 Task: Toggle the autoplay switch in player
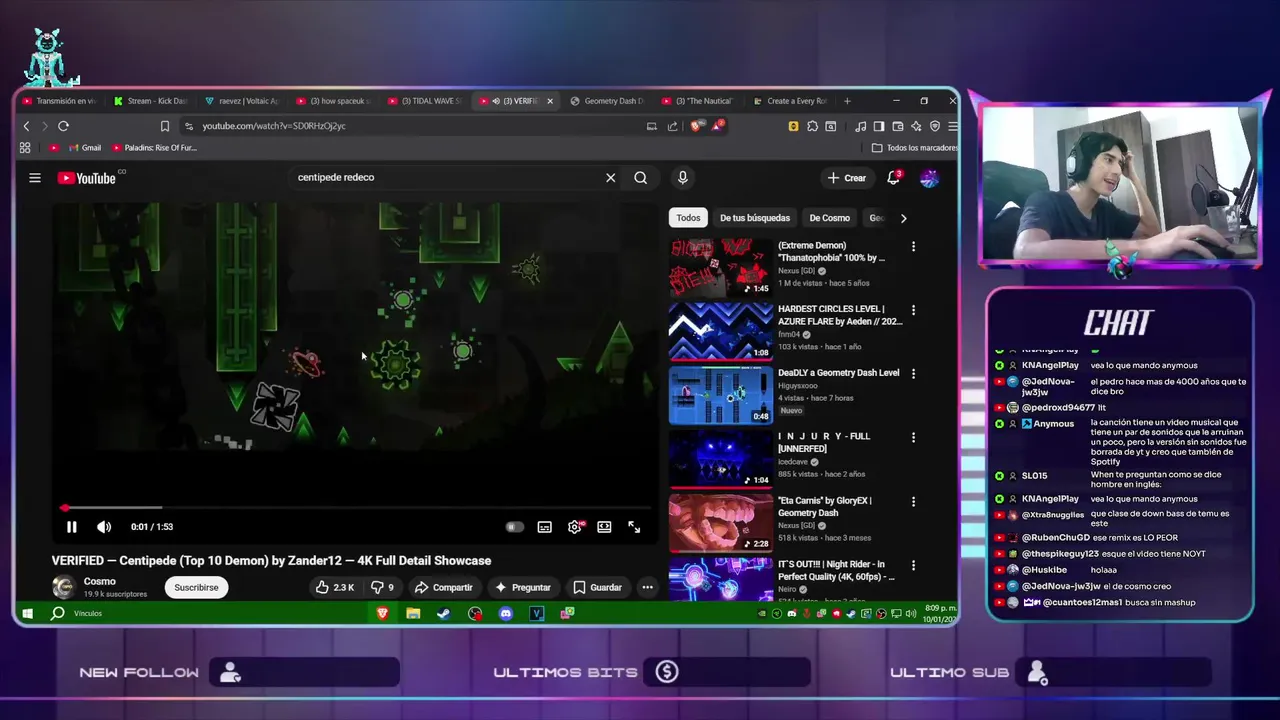tap(514, 527)
